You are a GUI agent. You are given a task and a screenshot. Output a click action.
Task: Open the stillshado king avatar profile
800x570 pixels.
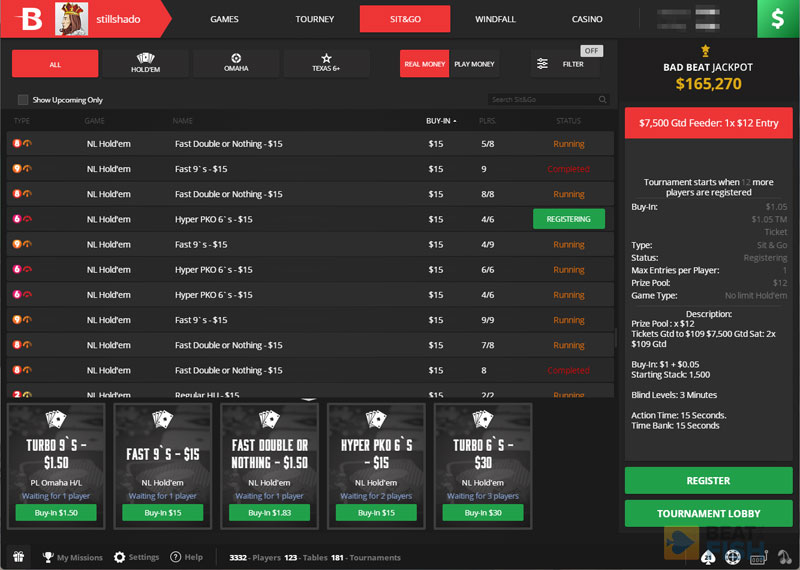pyautogui.click(x=71, y=19)
